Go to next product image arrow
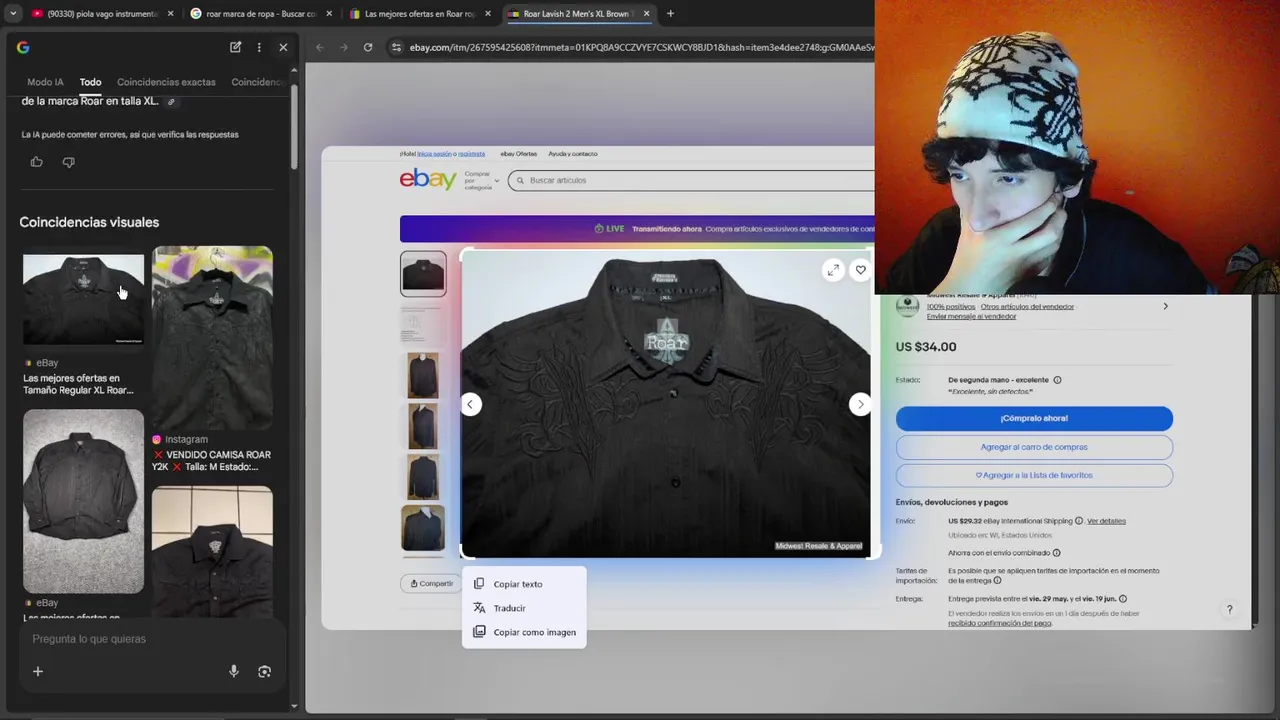The image size is (1280, 720). coord(860,404)
